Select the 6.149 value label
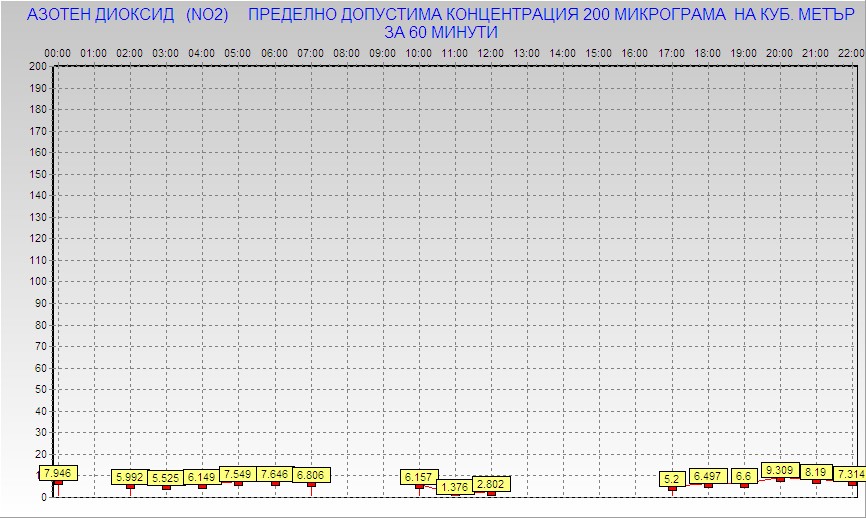The height and width of the screenshot is (518, 866). tap(202, 477)
